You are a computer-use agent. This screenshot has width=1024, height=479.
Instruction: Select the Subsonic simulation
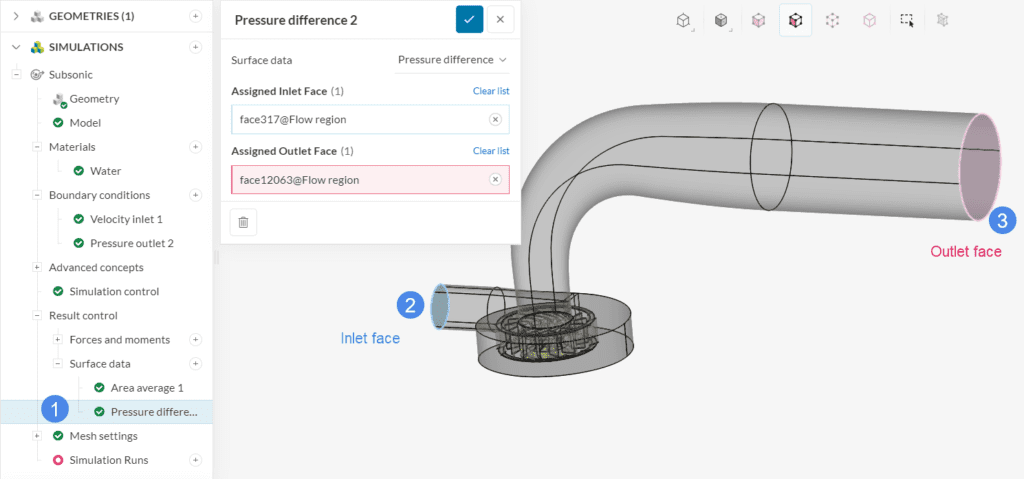71,74
